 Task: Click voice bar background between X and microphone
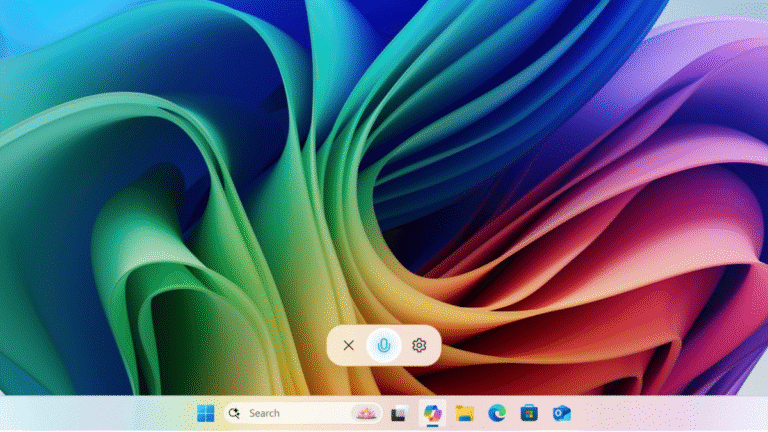(365, 345)
